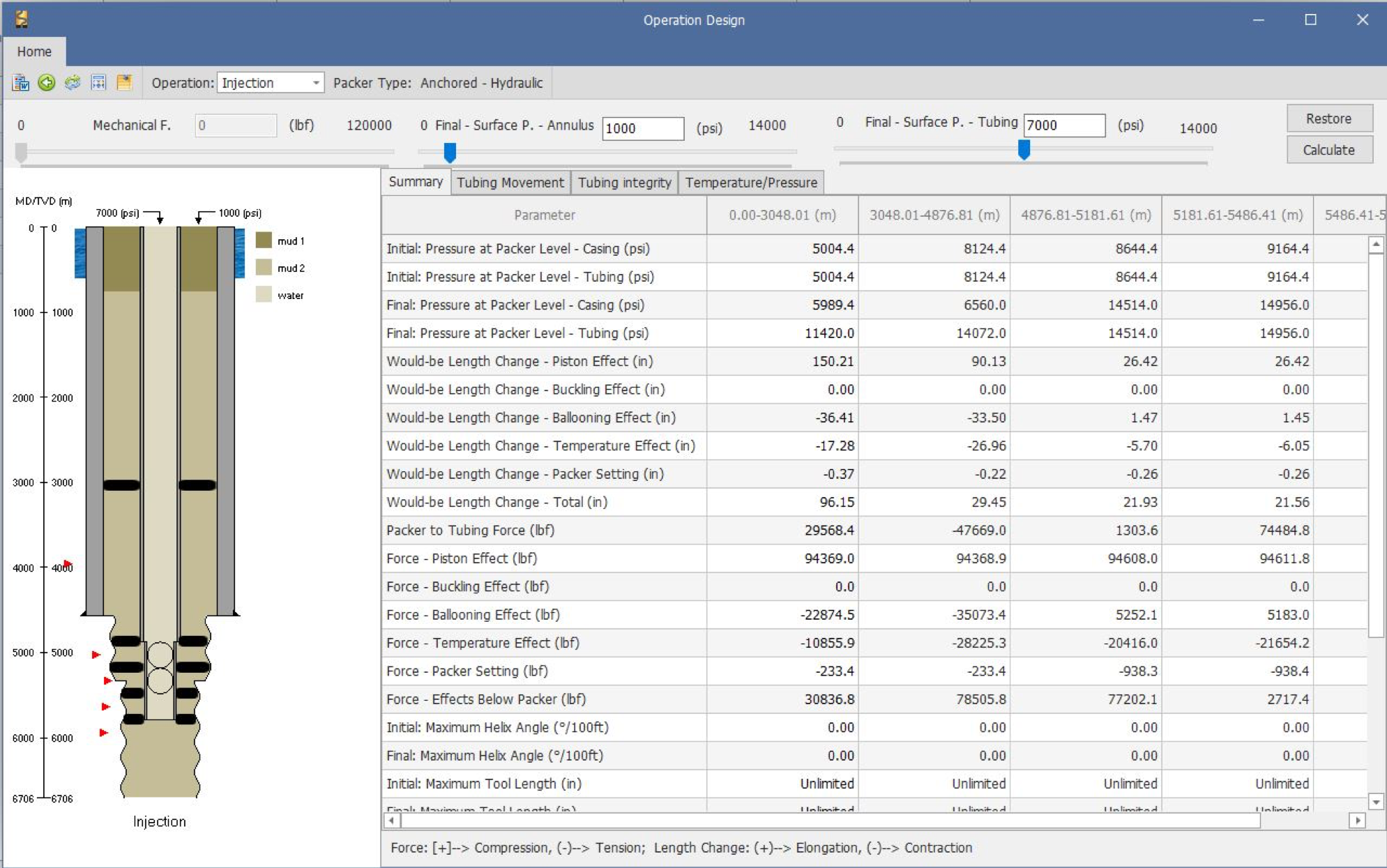
Task: Click the scroll down arrow in table
Action: click(x=1376, y=802)
